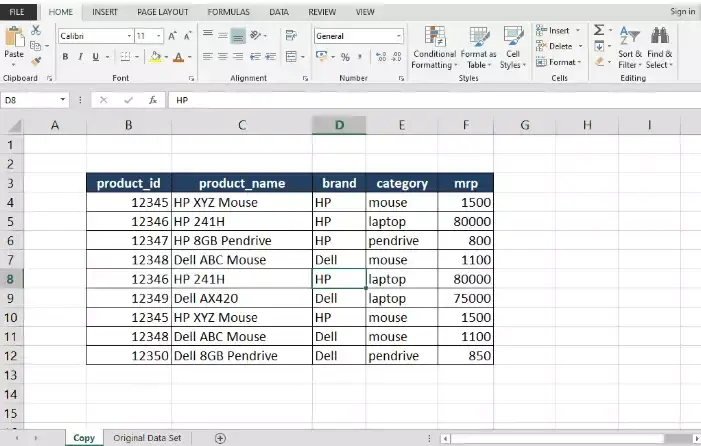The image size is (701, 446).
Task: Click Merge & Center icon
Action: point(291,57)
